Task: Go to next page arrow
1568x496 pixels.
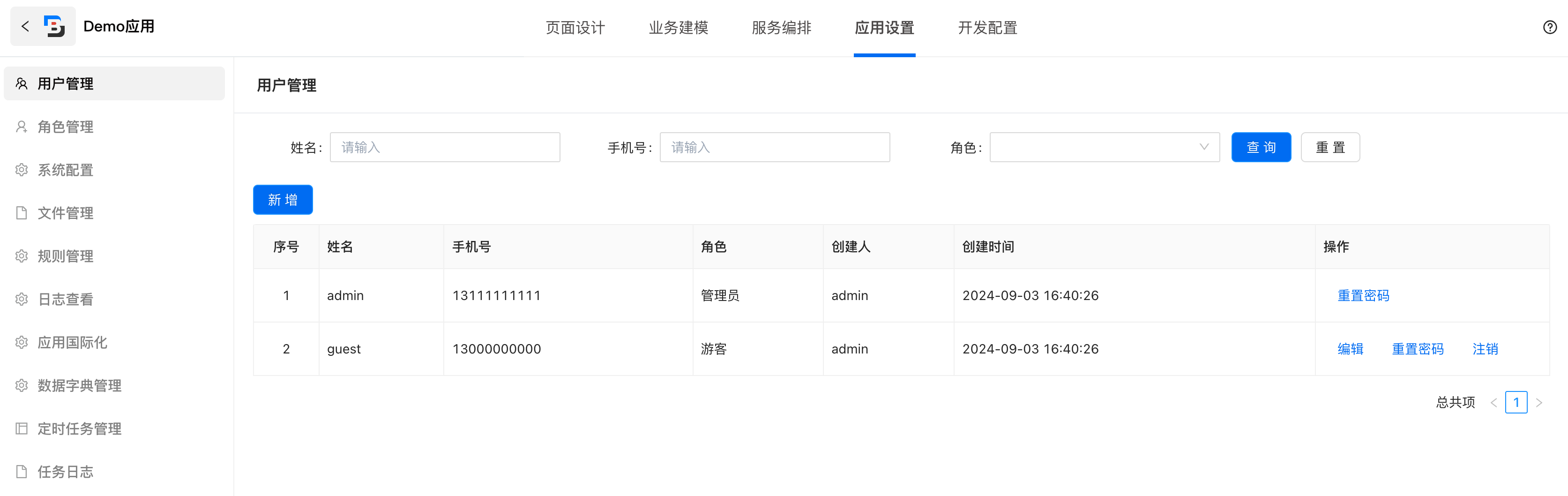Action: (x=1539, y=403)
